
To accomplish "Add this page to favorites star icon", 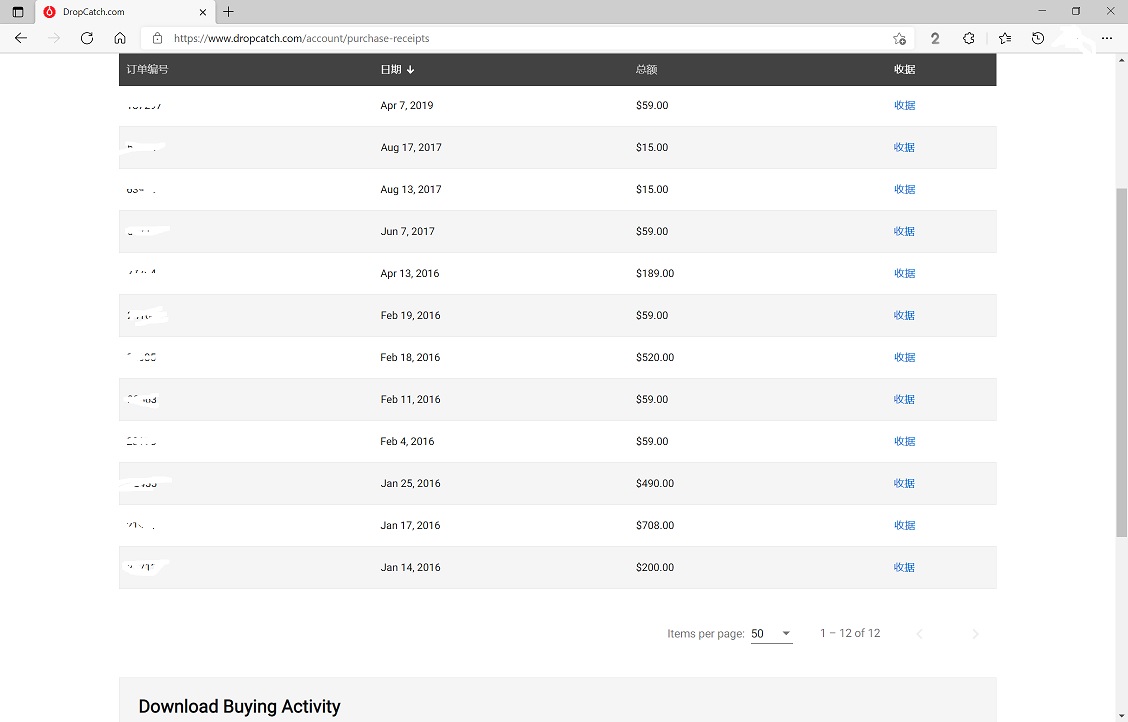I will tap(899, 38).
